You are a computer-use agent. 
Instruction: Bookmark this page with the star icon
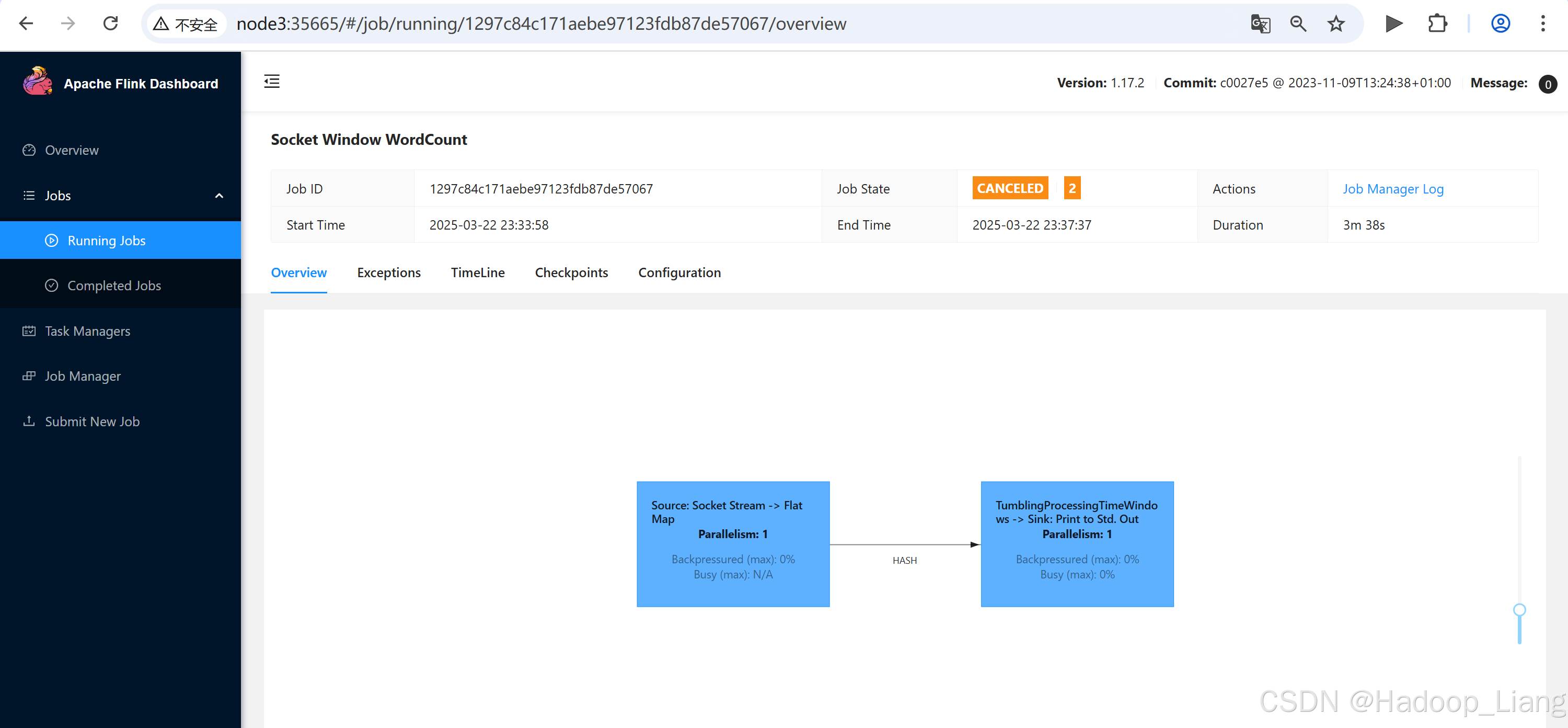(1335, 24)
